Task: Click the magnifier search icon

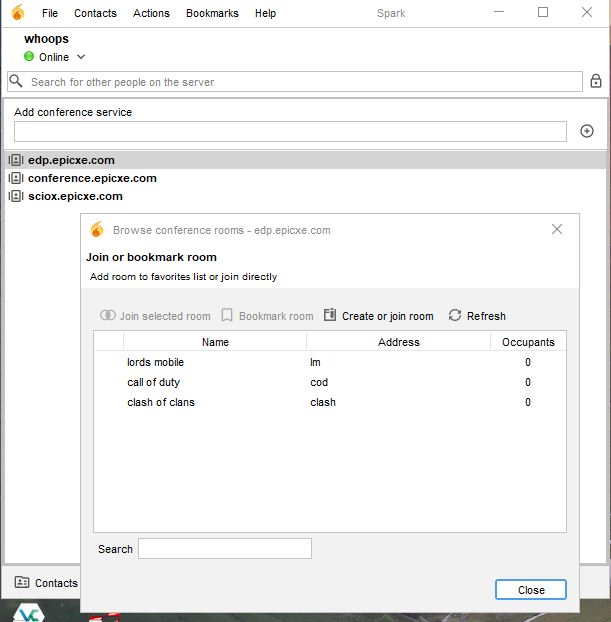Action: pos(16,81)
